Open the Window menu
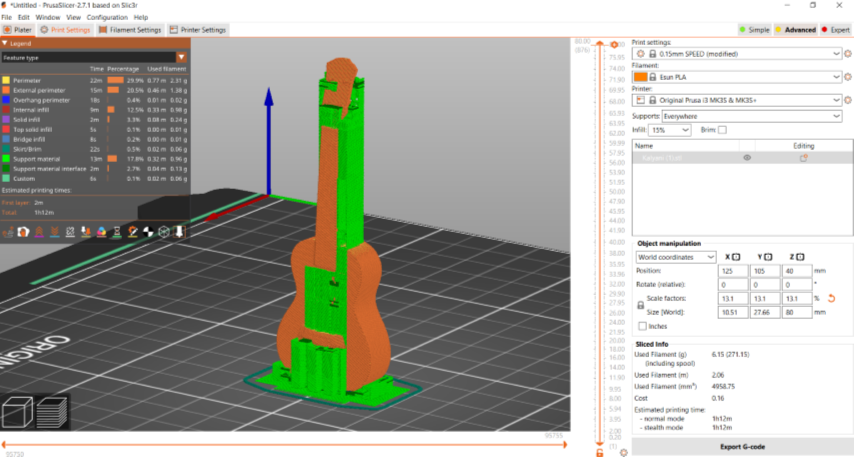Image resolution: width=854 pixels, height=457 pixels. tap(48, 17)
